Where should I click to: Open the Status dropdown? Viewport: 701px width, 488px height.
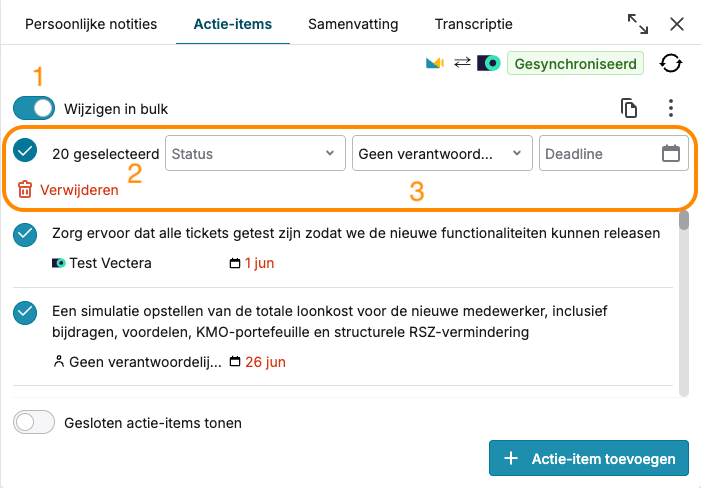tap(255, 153)
